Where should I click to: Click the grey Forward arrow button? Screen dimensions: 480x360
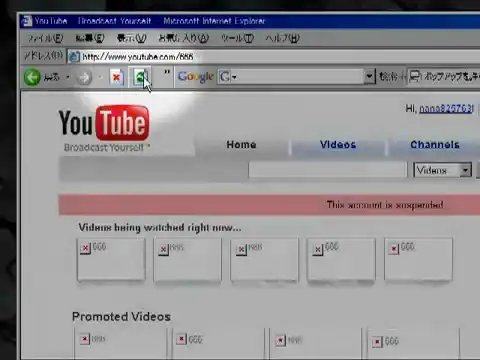click(x=85, y=78)
